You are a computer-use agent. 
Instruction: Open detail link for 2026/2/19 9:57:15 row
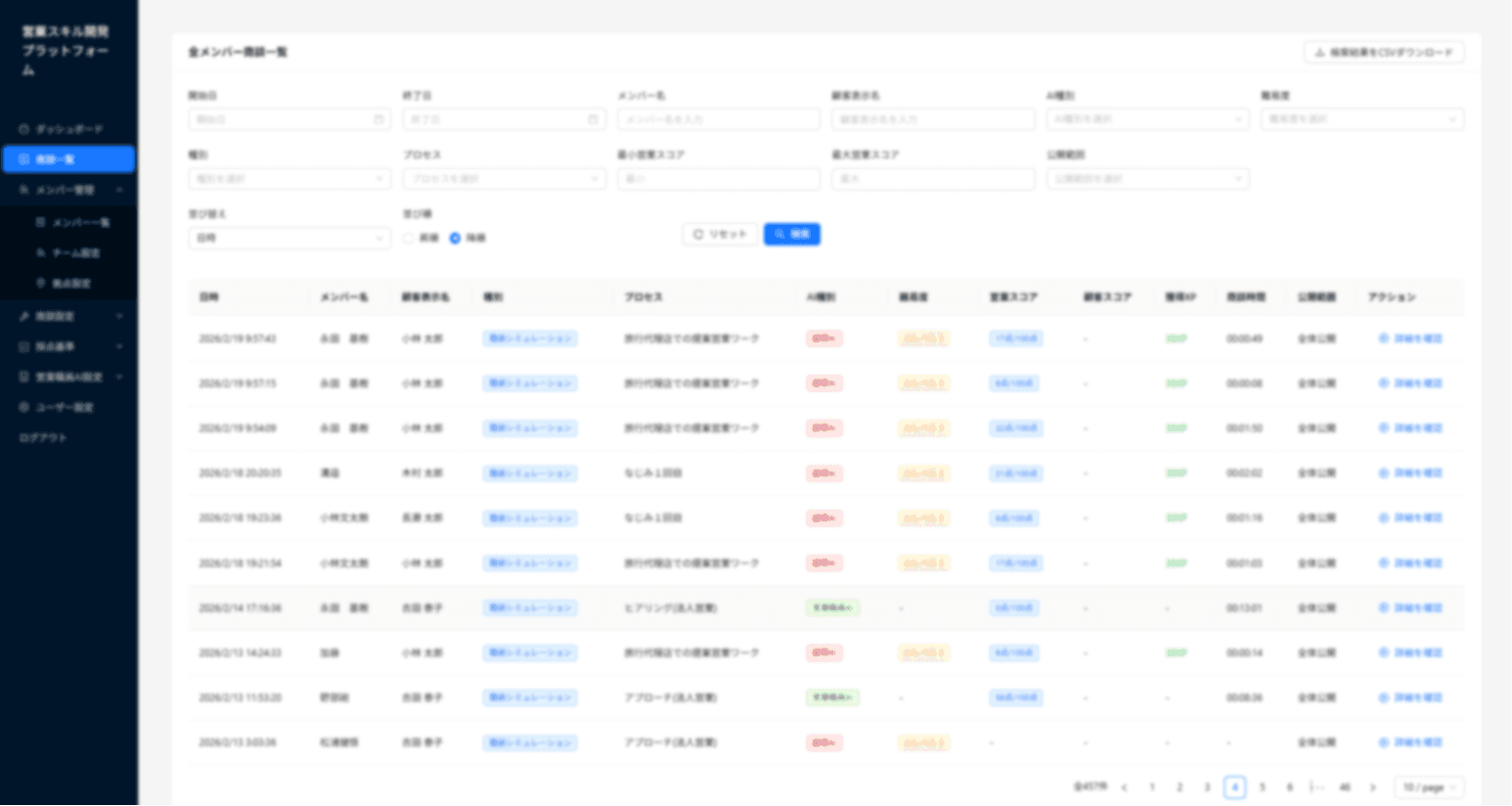pos(1410,383)
